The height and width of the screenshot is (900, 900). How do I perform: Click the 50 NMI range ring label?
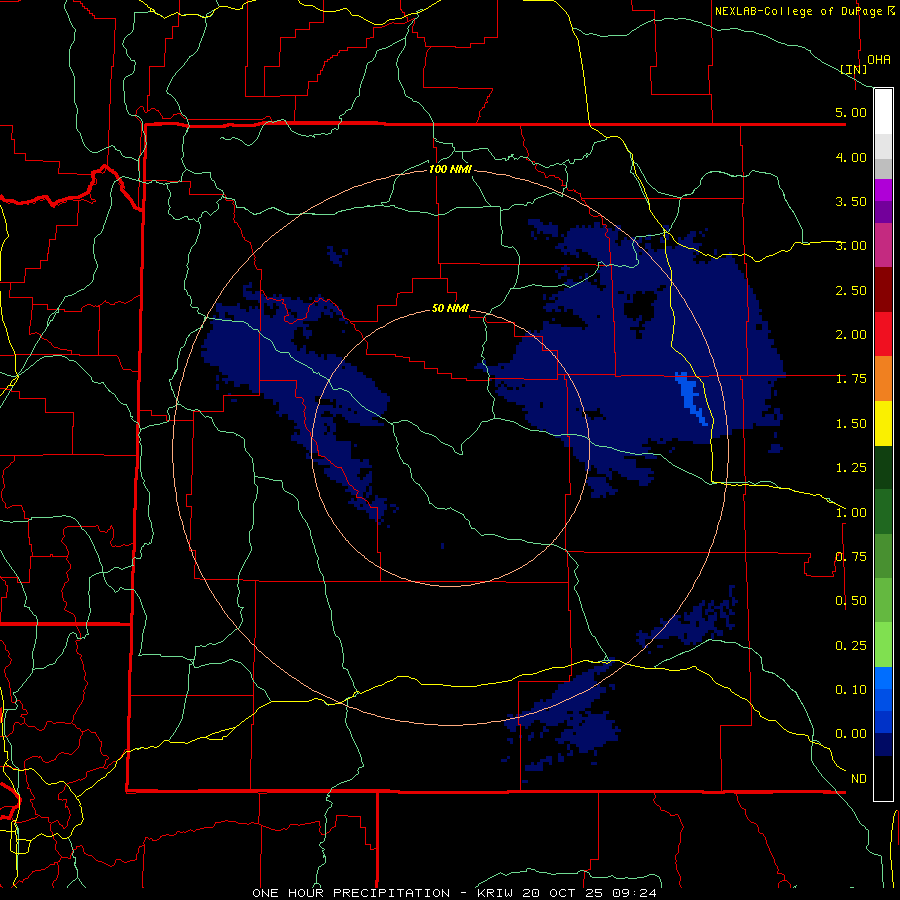point(450,308)
